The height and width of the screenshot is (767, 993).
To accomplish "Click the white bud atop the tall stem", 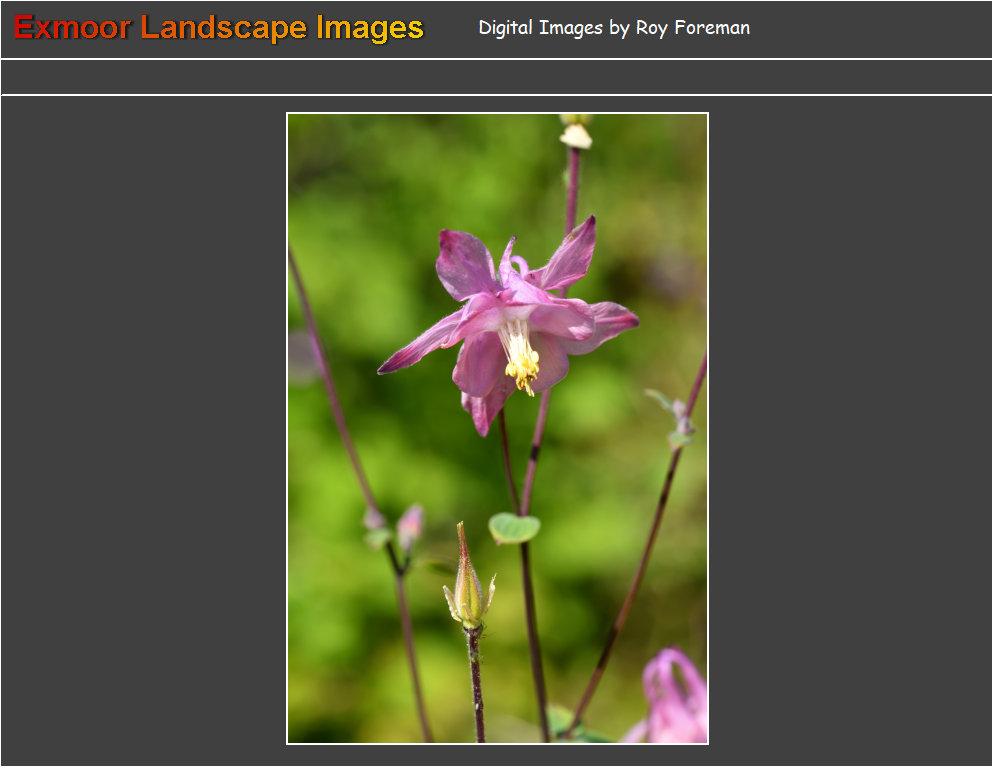I will [x=576, y=135].
